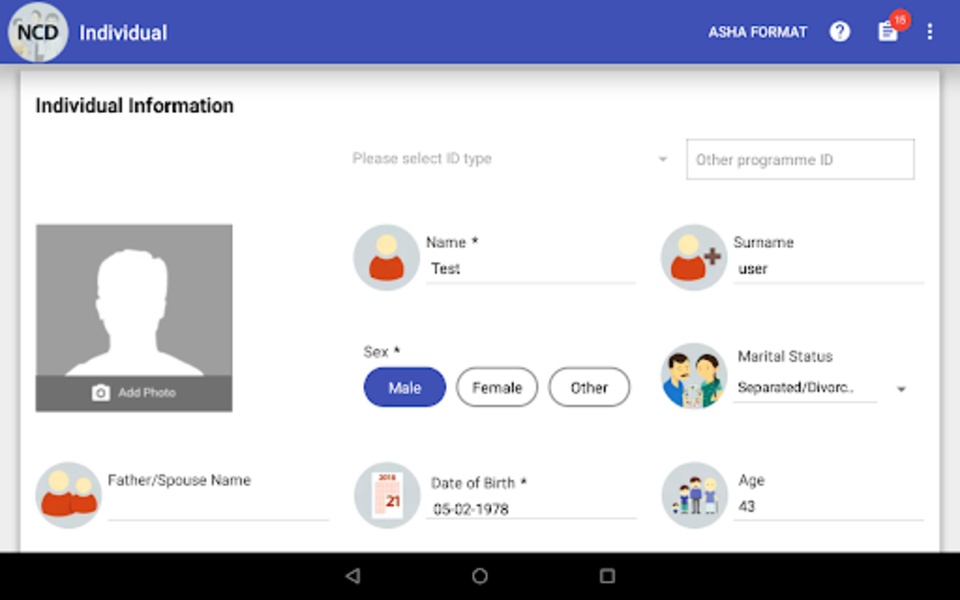
Task: Select Female sex option
Action: pos(497,387)
